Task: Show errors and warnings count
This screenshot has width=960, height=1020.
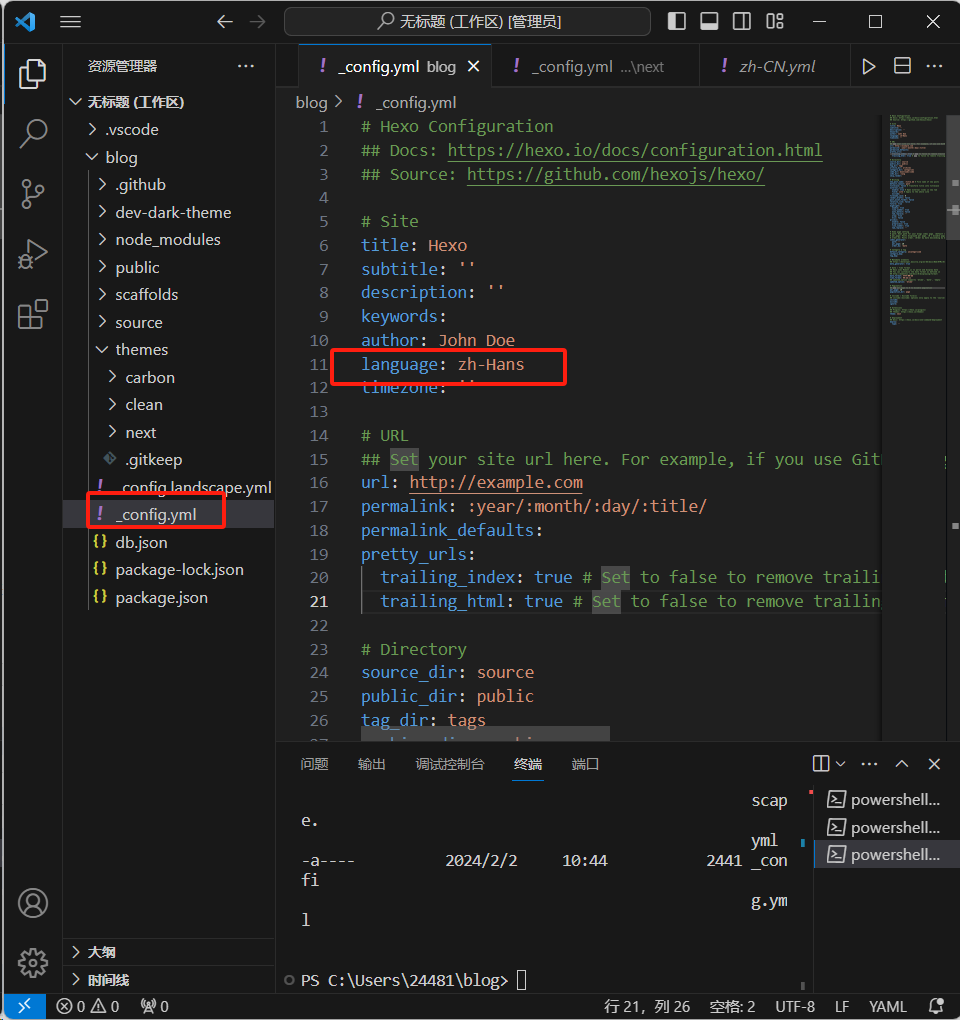Action: pos(87,1006)
